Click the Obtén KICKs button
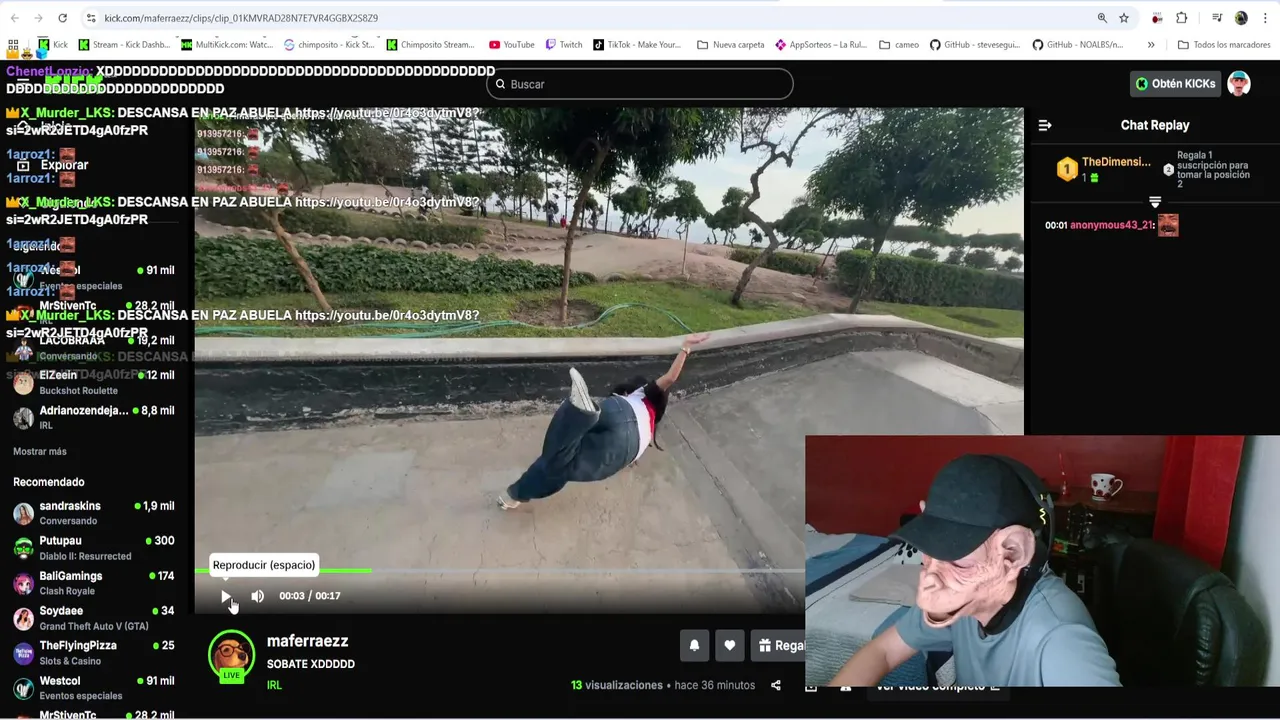 (1176, 84)
